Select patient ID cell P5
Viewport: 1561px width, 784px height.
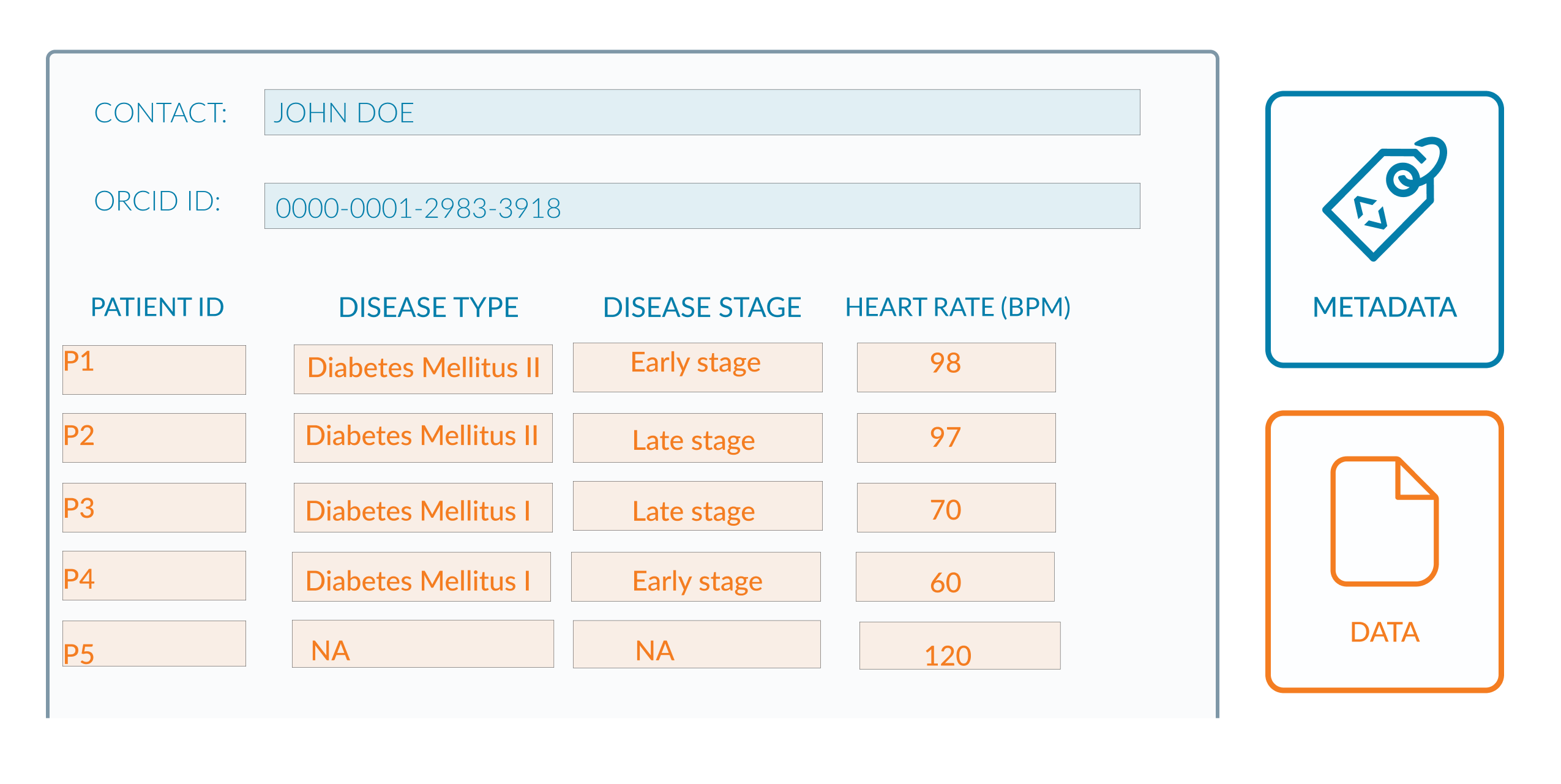154,644
